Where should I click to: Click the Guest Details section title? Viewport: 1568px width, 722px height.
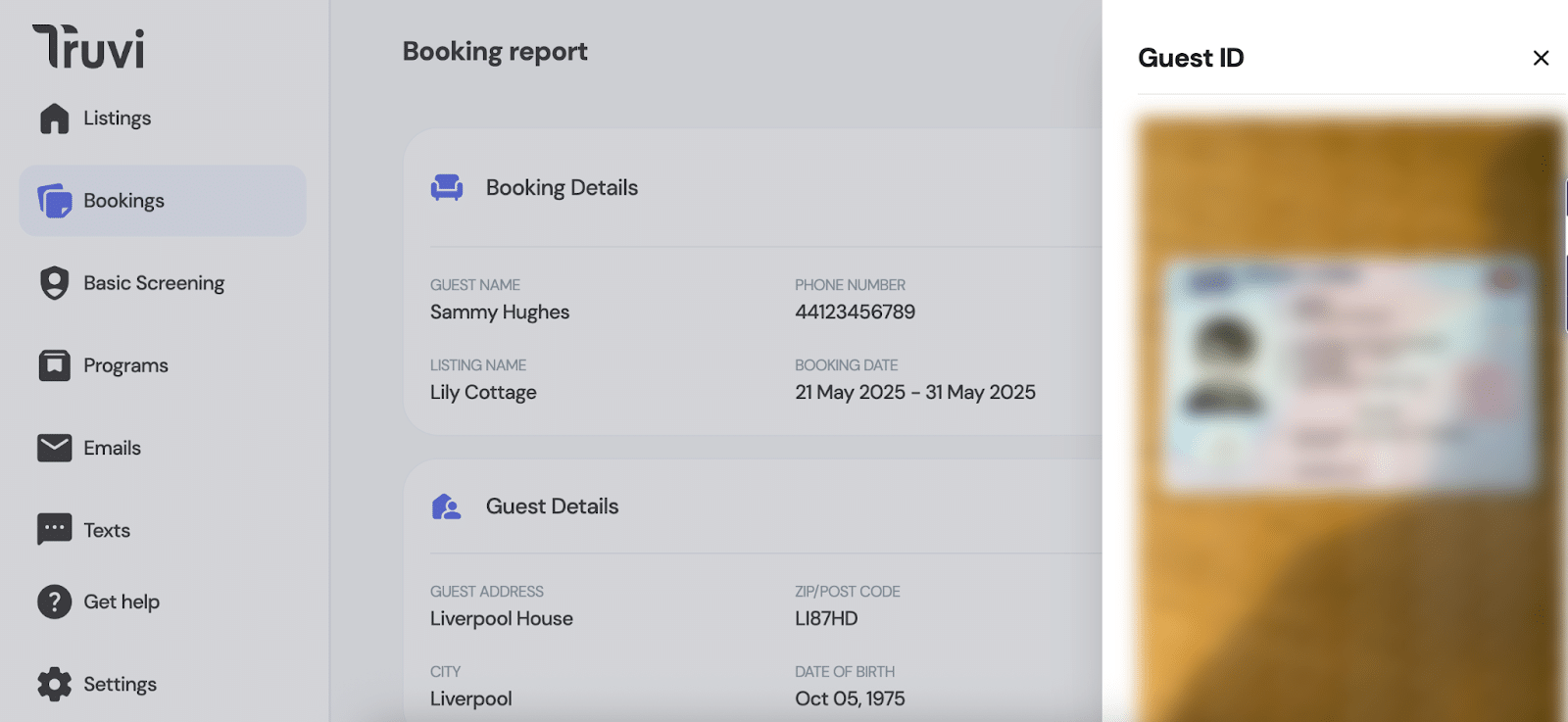click(x=552, y=506)
